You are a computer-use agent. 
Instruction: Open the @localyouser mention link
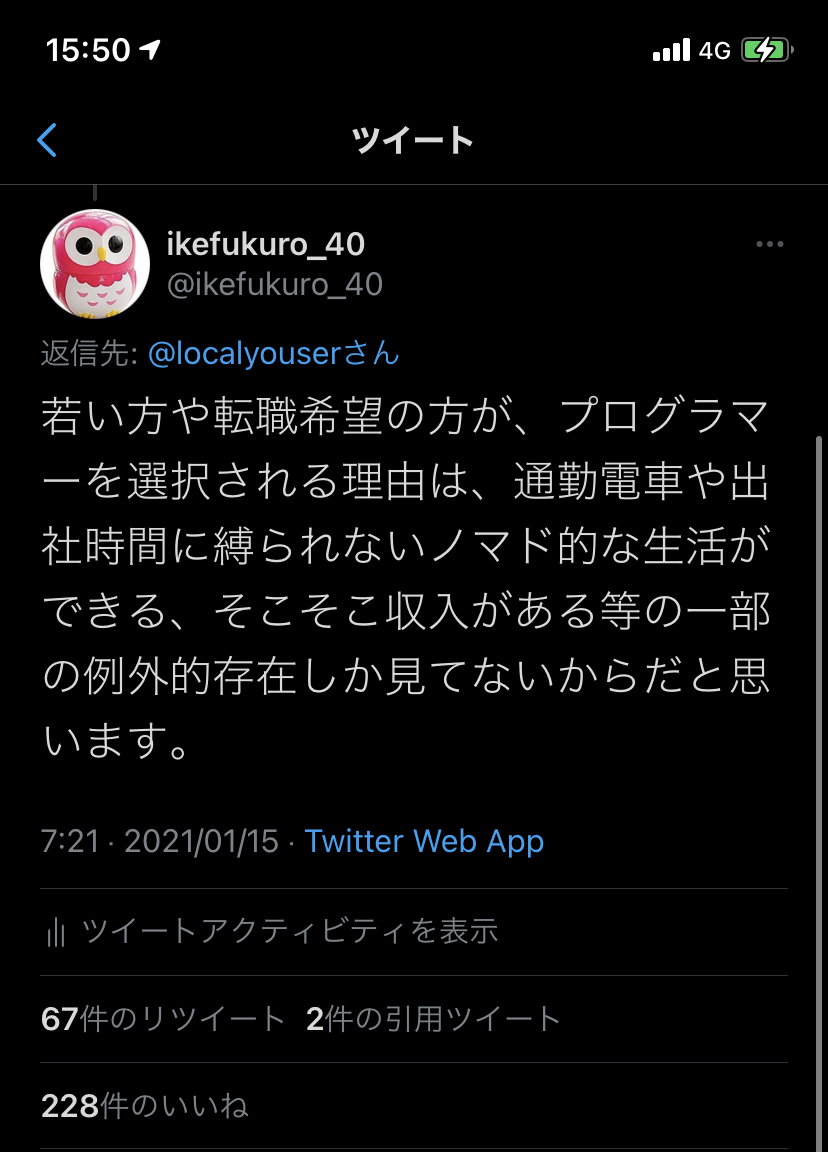pos(273,353)
